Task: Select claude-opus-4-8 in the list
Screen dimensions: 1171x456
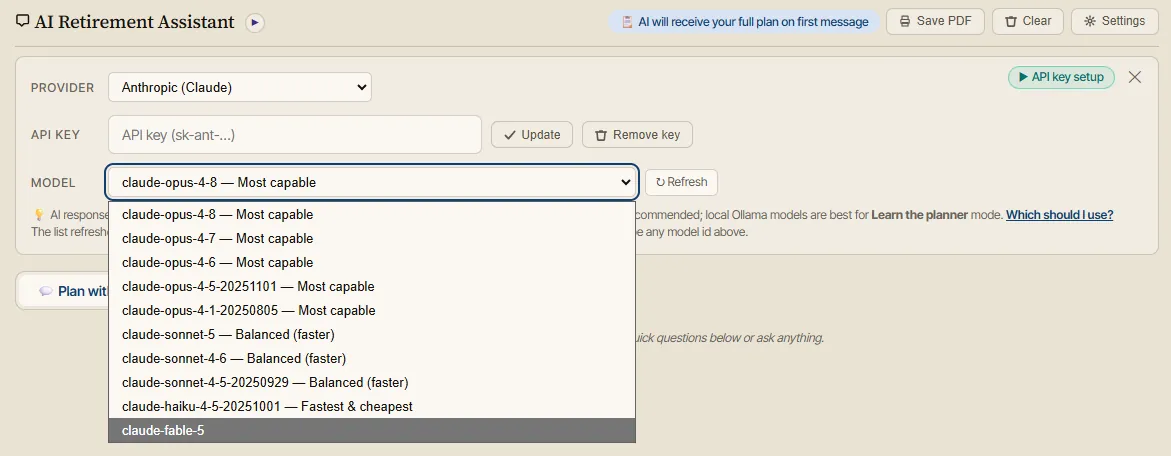Action: click(x=372, y=214)
